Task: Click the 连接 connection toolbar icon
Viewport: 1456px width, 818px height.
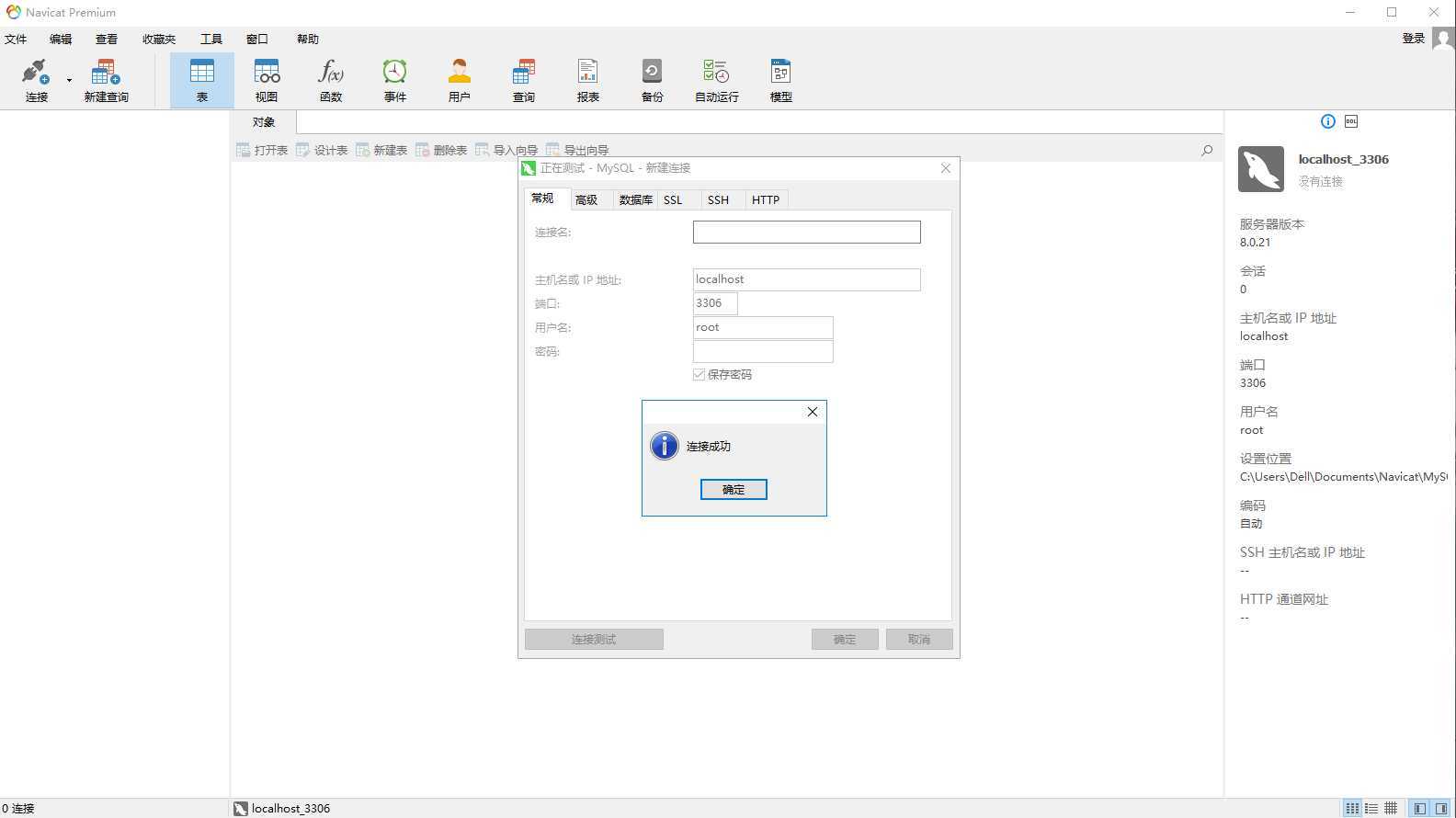Action: [36, 80]
